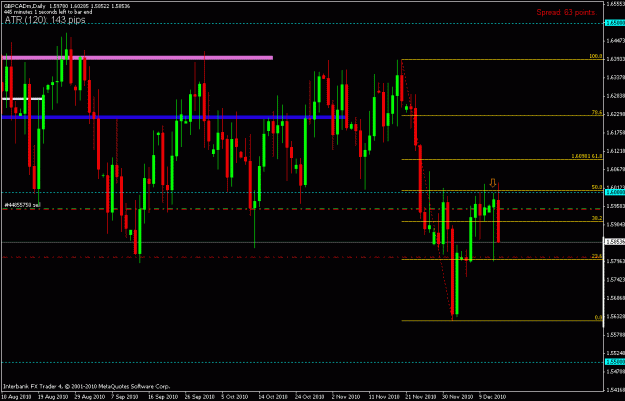Click the '30 Nov 2010' date label

[458, 397]
